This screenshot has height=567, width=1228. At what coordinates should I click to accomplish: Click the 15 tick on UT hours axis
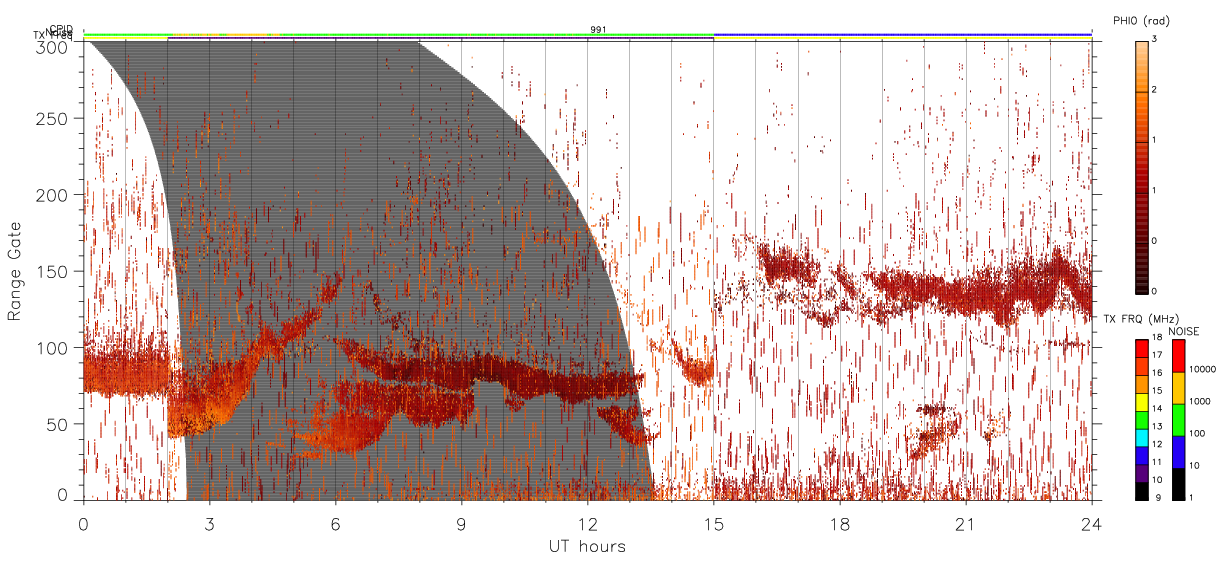pos(713,524)
